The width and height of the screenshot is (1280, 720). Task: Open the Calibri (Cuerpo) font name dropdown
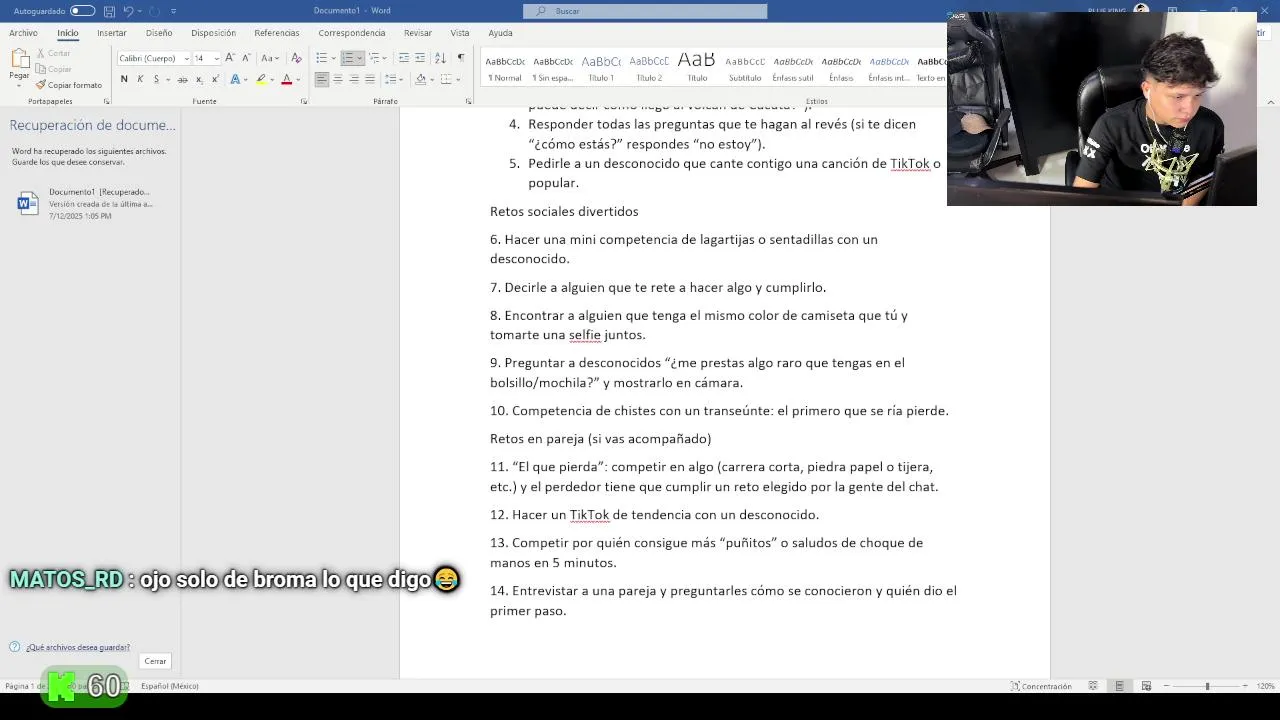pyautogui.click(x=186, y=58)
